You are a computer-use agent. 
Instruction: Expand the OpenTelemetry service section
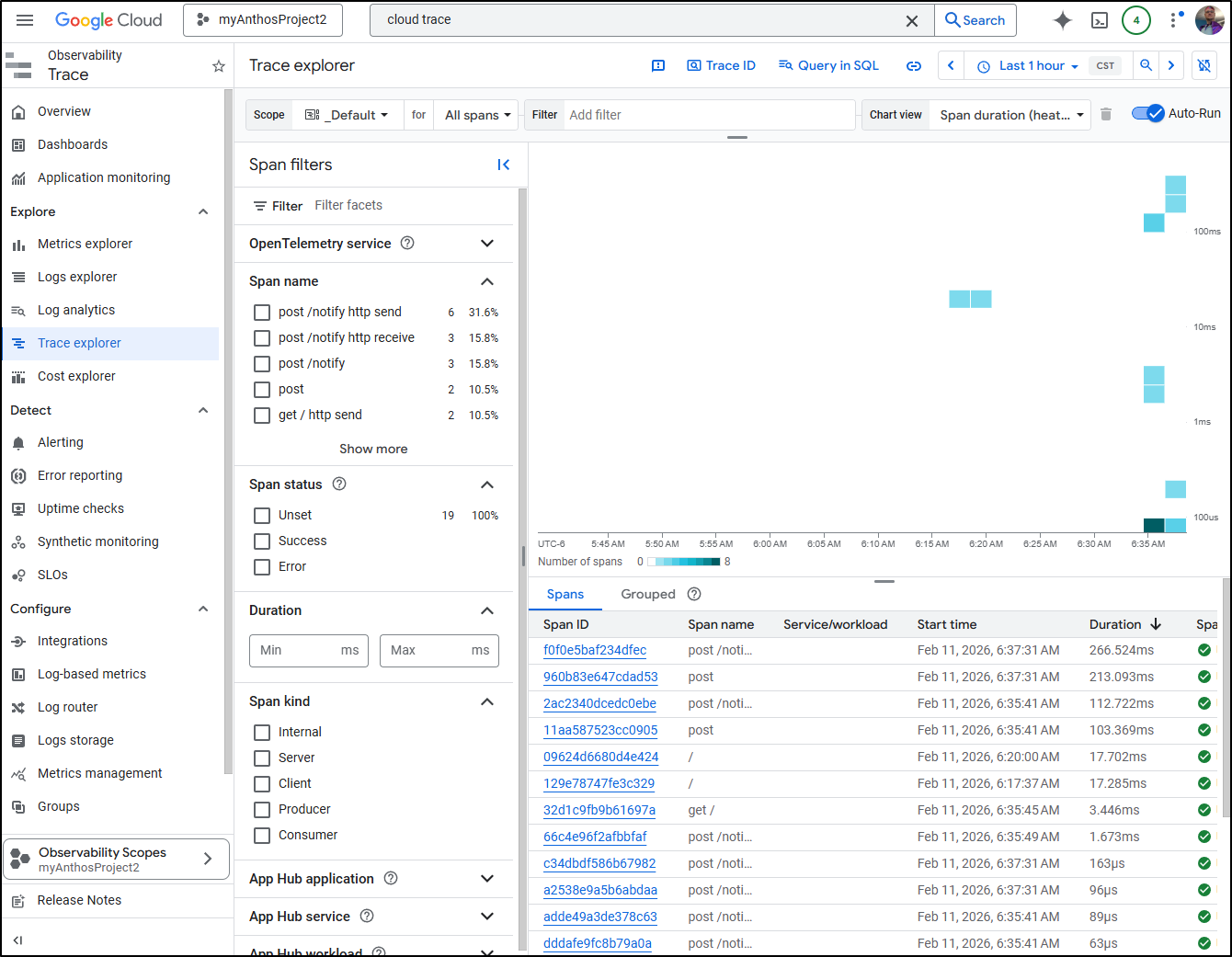487,244
